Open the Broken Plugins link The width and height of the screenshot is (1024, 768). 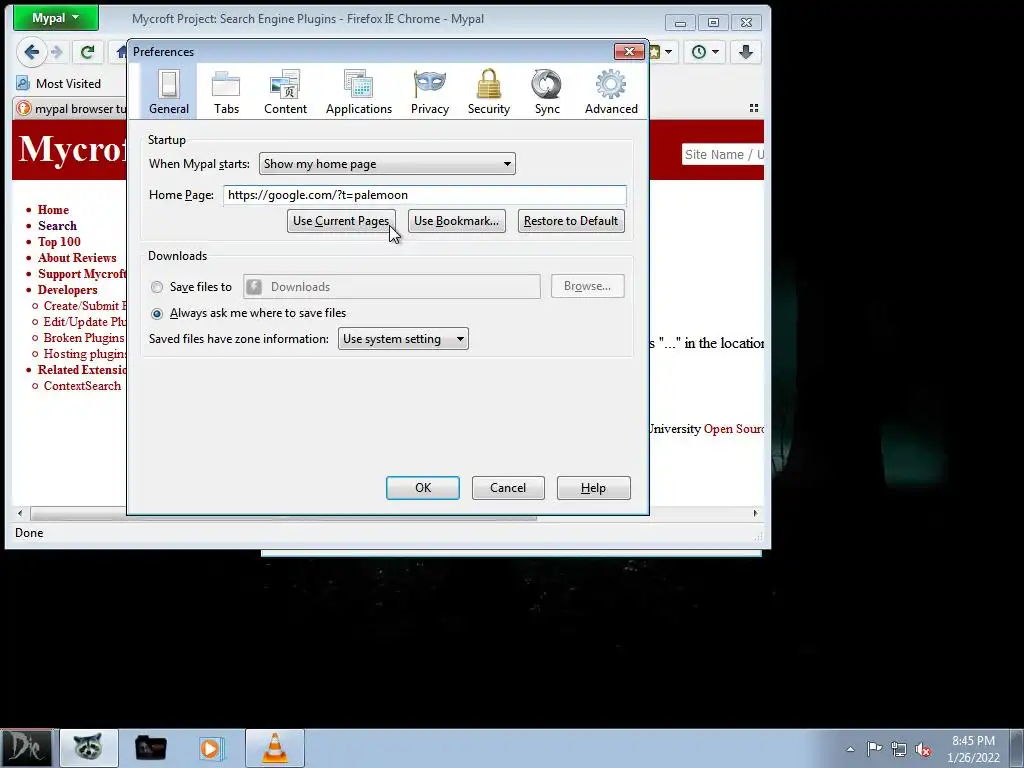click(84, 338)
